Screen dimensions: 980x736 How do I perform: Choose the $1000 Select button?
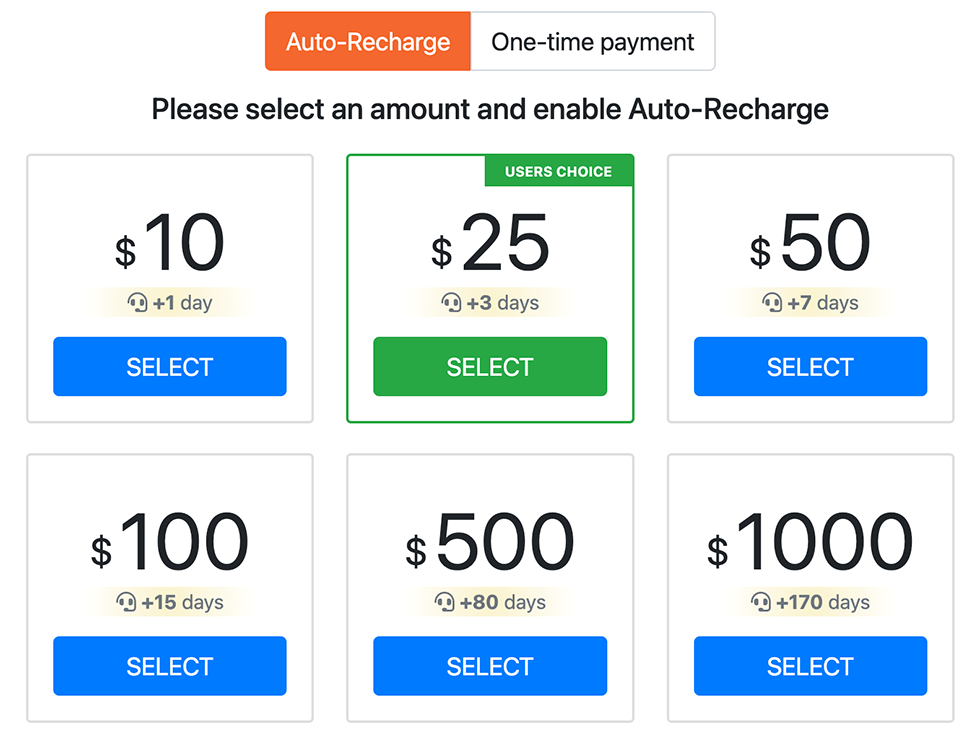click(811, 666)
